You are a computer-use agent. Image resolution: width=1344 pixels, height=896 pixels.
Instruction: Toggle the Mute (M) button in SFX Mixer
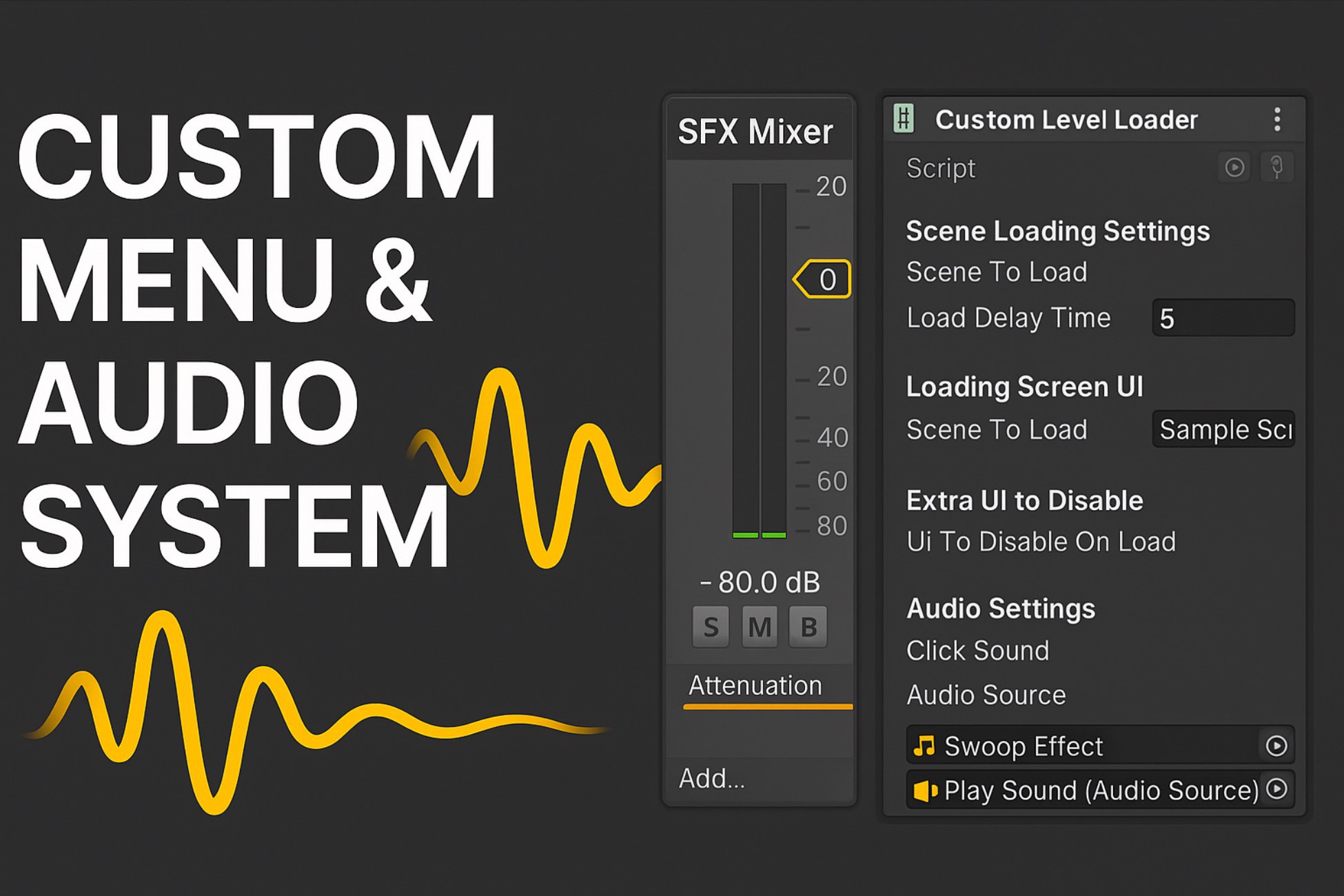click(760, 627)
